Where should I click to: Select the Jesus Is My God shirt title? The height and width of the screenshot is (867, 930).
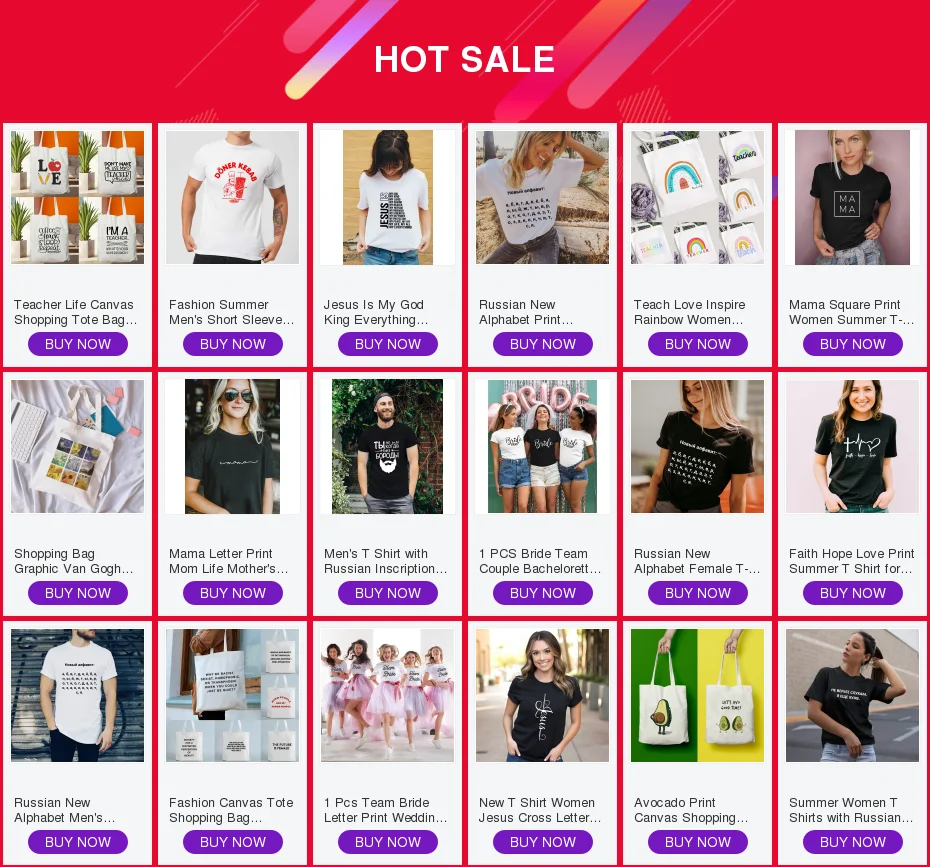[x=375, y=312]
